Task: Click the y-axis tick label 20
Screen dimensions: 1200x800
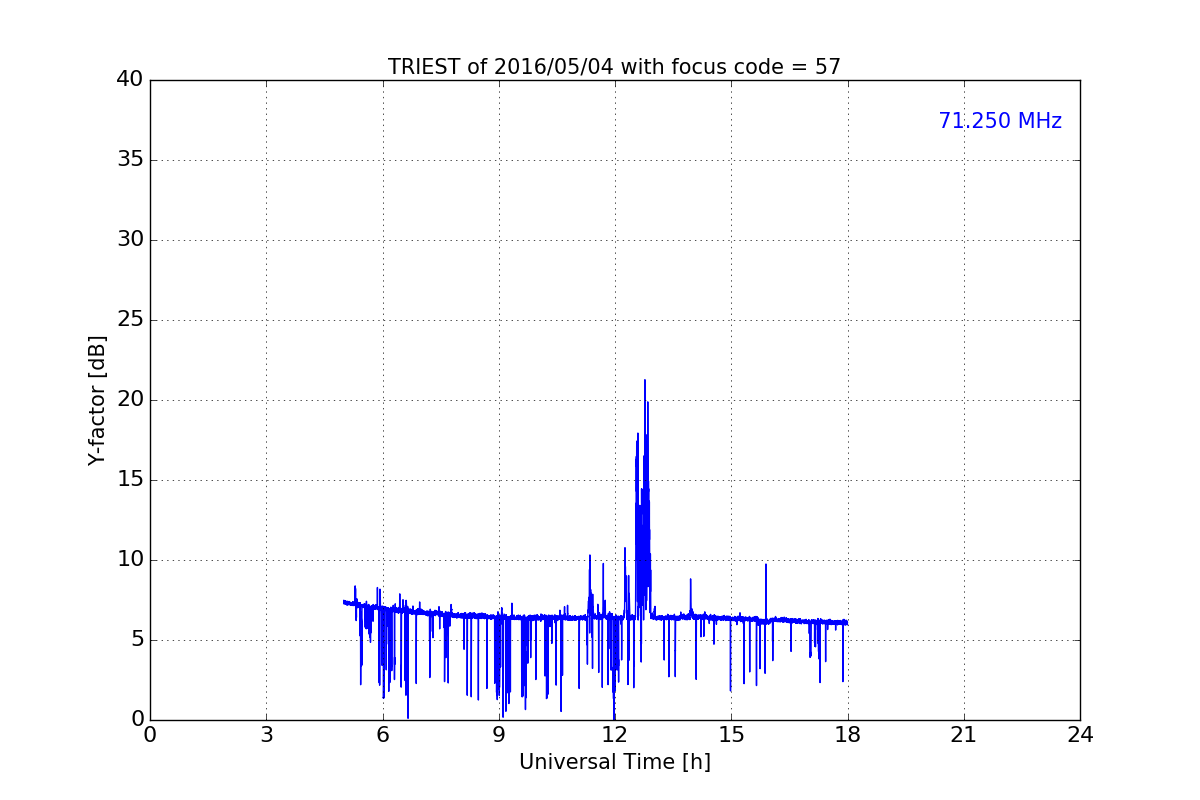Action: (x=130, y=400)
